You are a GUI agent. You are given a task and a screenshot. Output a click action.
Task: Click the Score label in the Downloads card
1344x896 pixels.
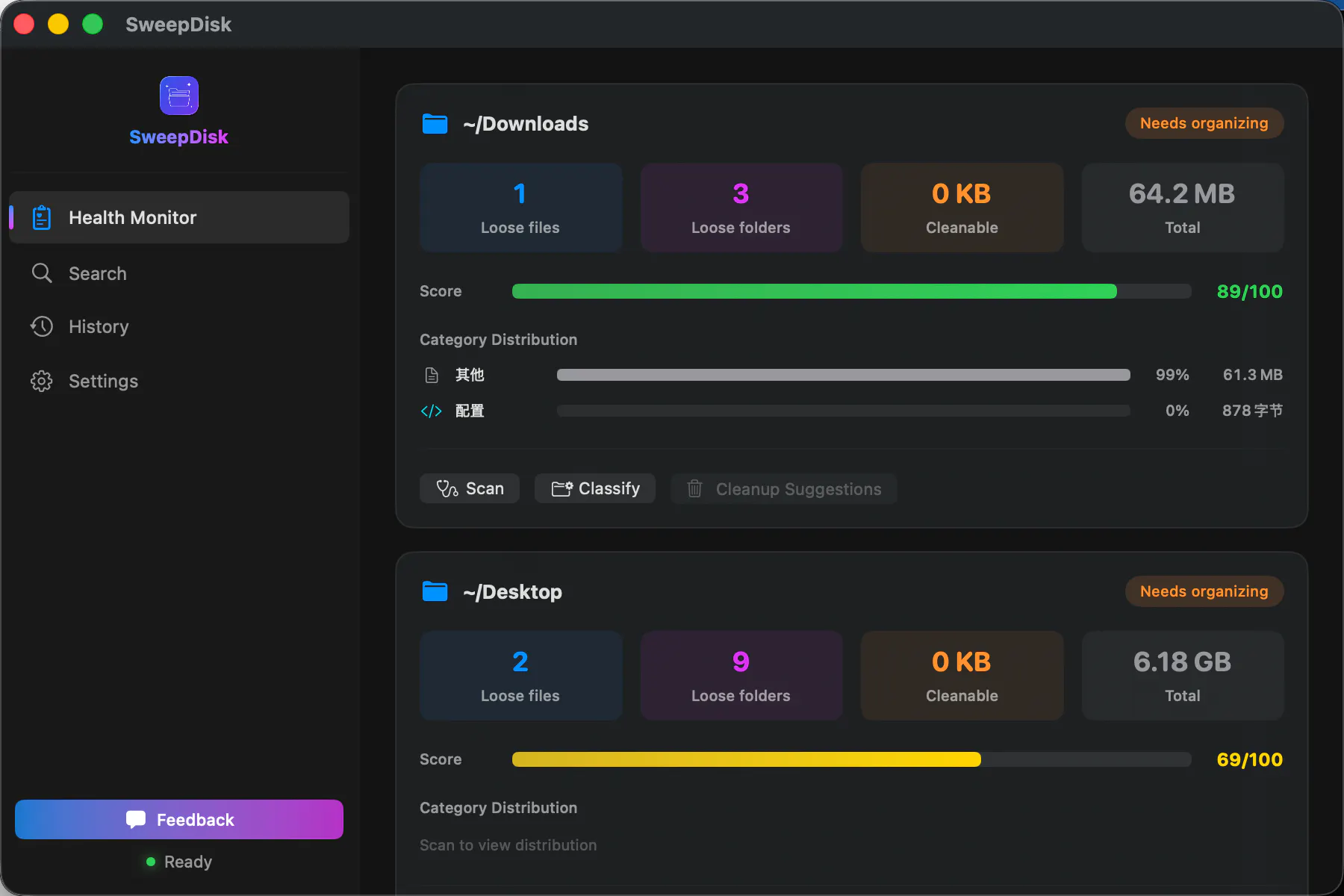click(x=441, y=291)
